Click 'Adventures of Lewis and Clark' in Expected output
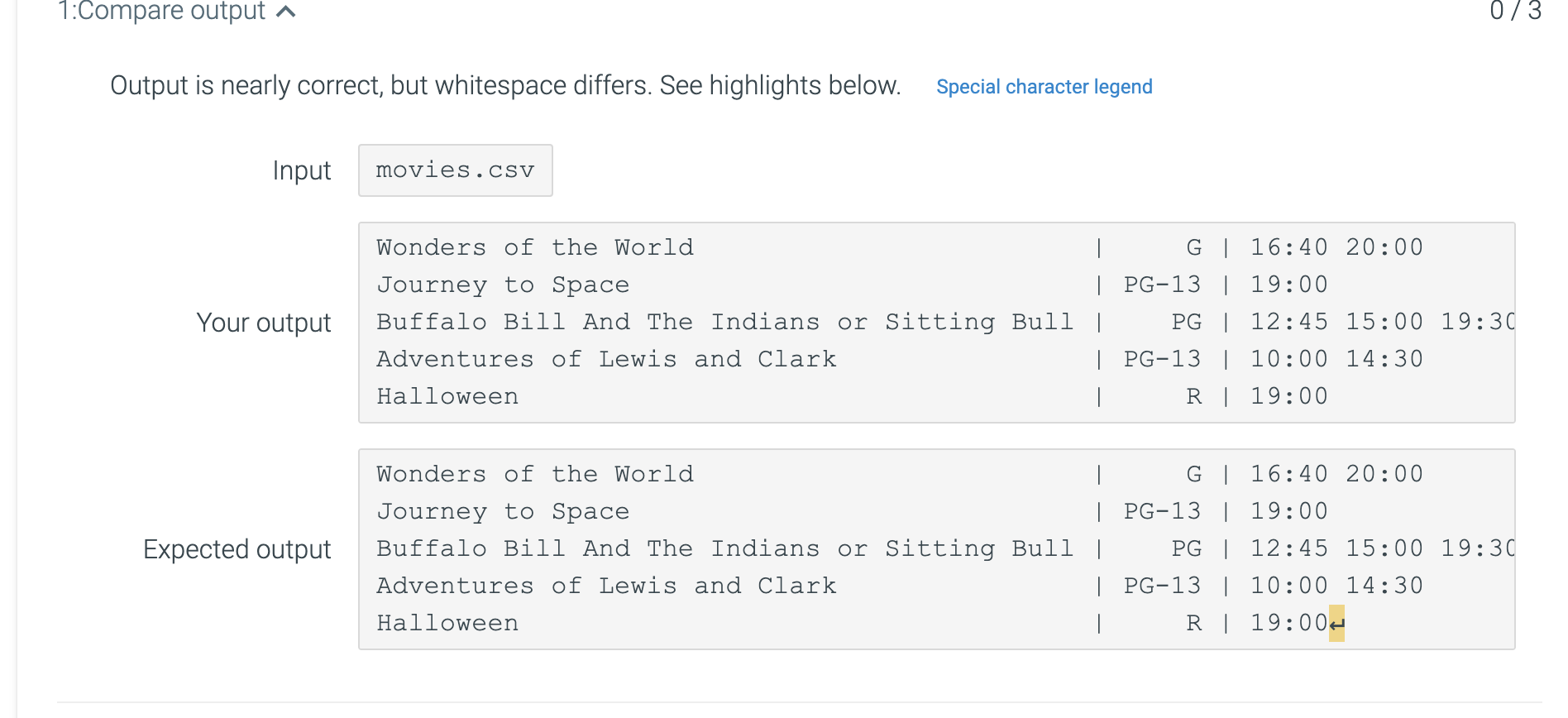1568x718 pixels. pyautogui.click(x=606, y=586)
